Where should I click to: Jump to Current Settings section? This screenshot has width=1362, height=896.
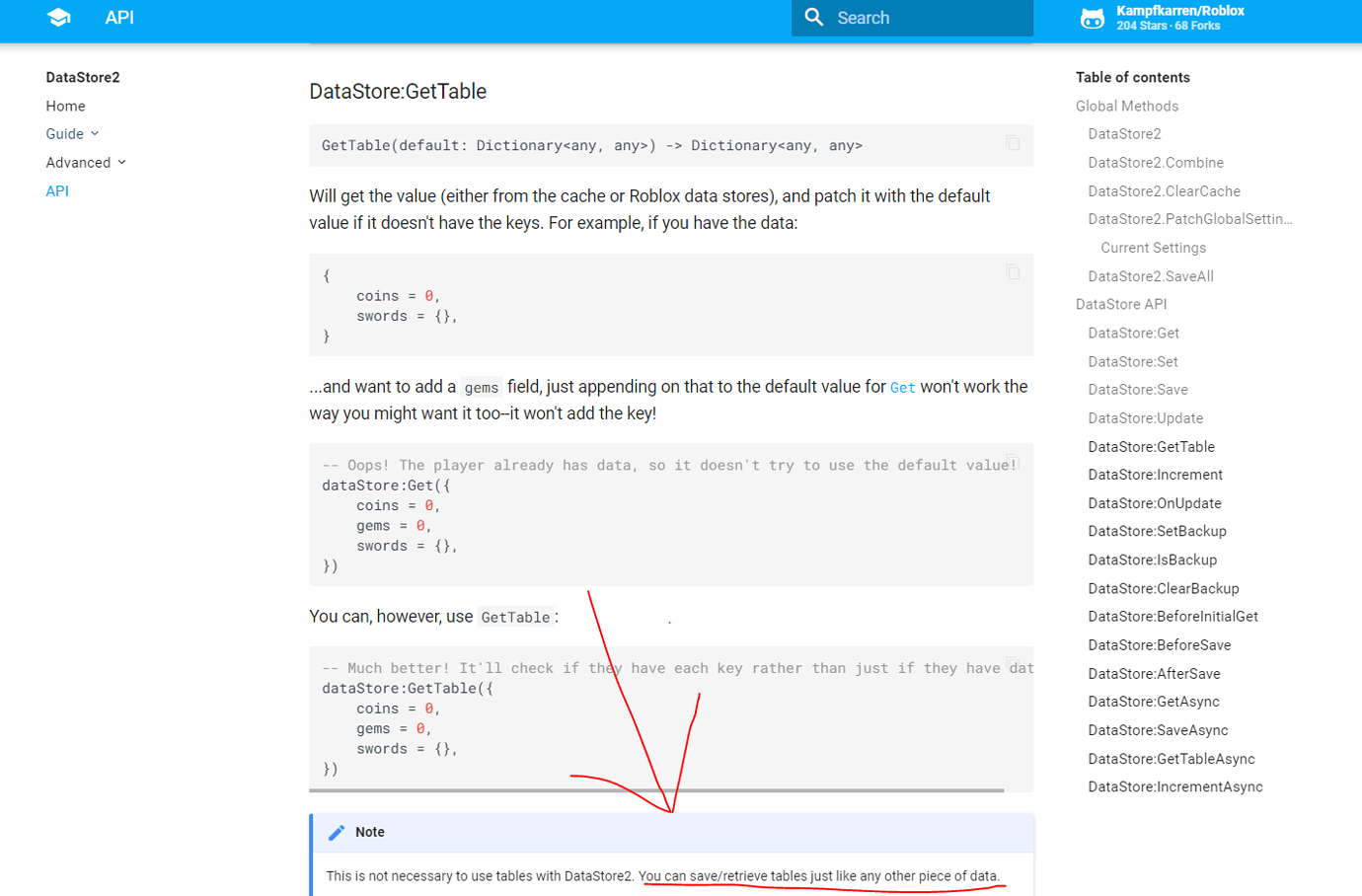coord(1153,248)
